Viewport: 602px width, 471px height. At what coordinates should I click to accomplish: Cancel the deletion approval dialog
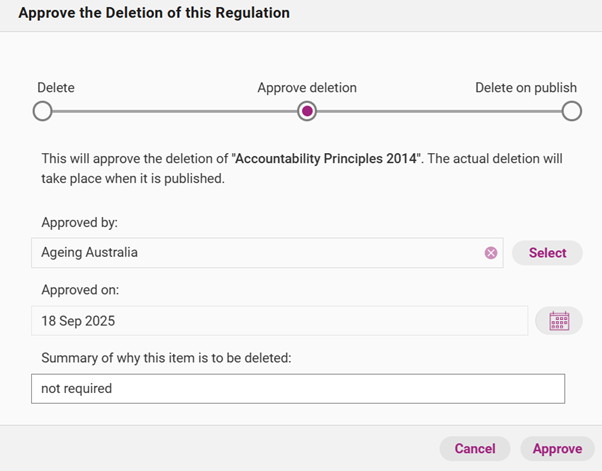pyautogui.click(x=475, y=449)
